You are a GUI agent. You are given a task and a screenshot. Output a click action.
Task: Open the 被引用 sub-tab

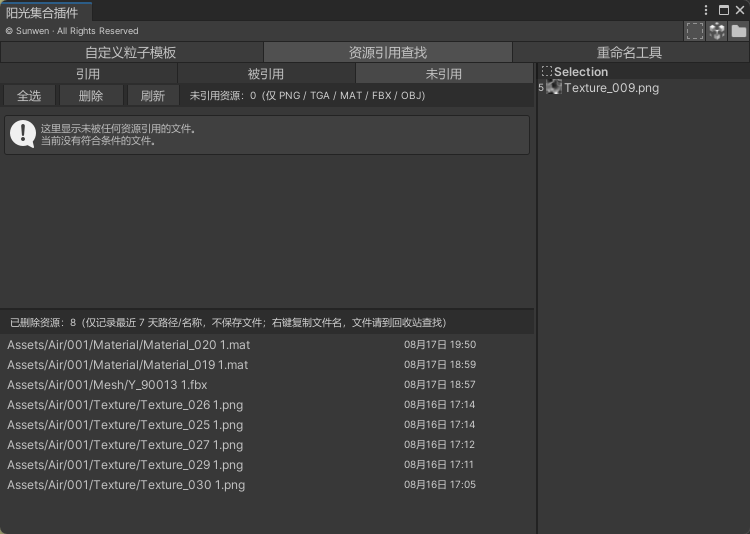pos(265,74)
